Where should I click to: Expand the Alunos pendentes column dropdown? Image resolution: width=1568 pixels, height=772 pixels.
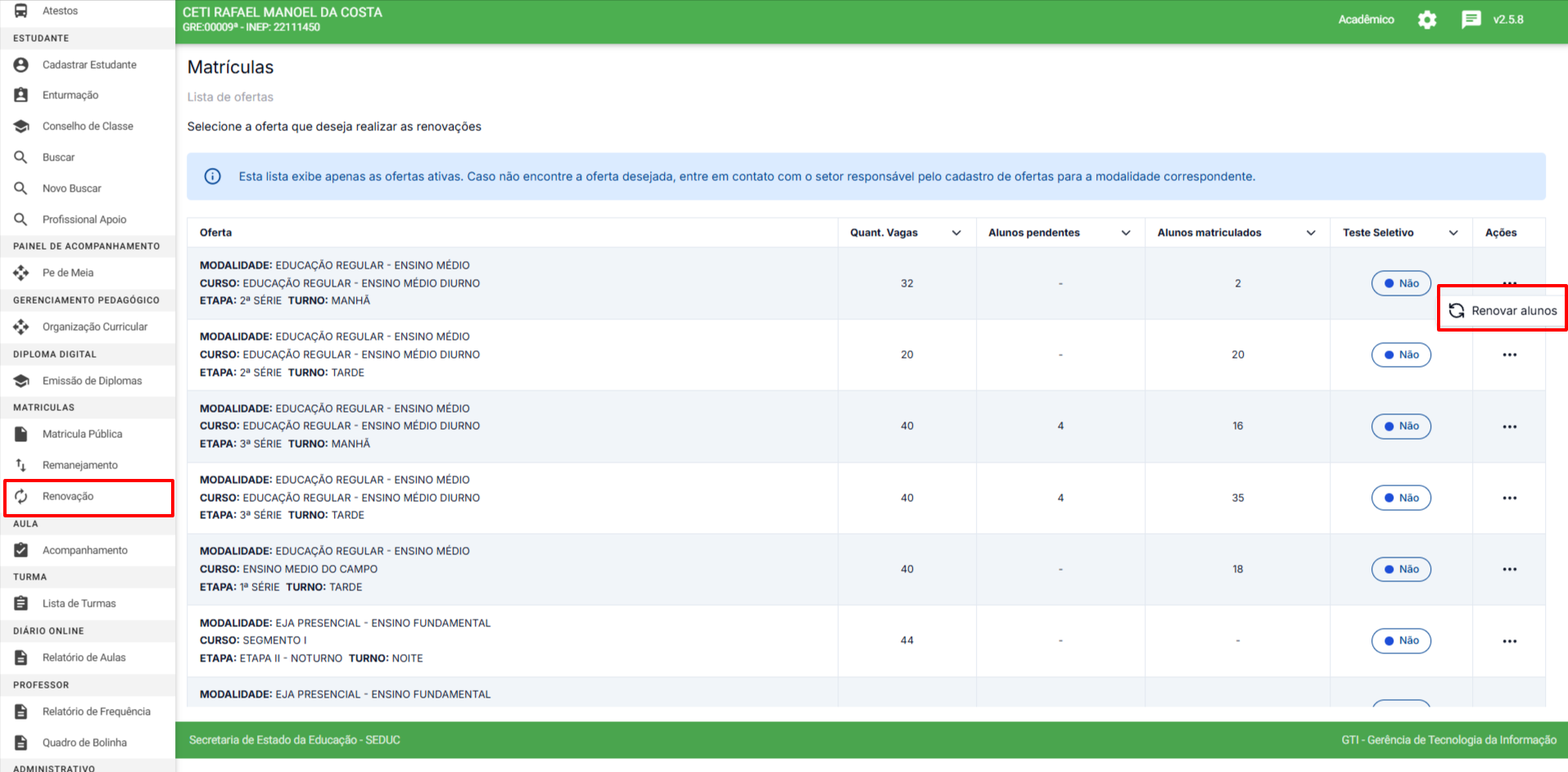click(1126, 233)
